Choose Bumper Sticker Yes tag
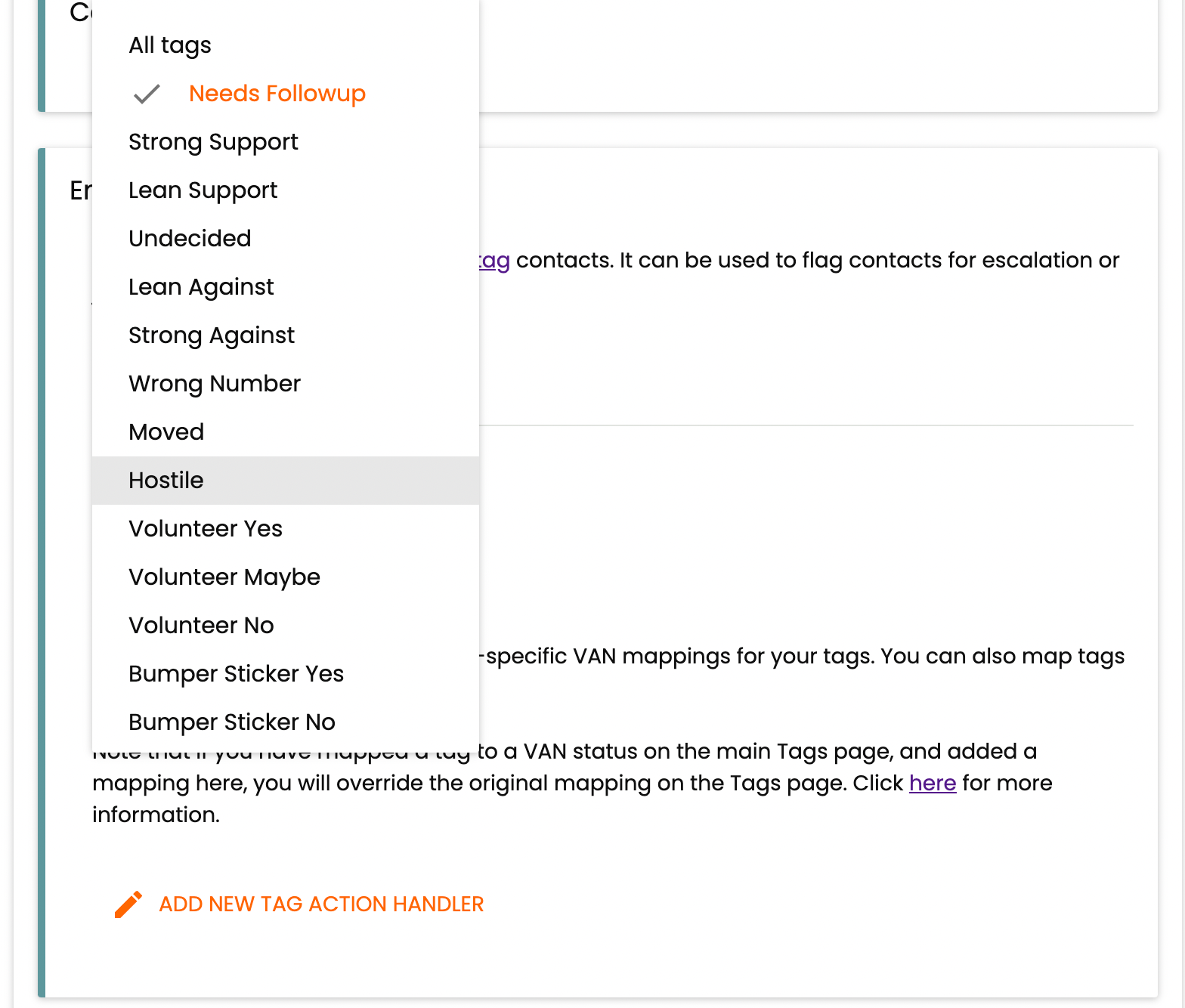The image size is (1185, 1008). (x=286, y=674)
